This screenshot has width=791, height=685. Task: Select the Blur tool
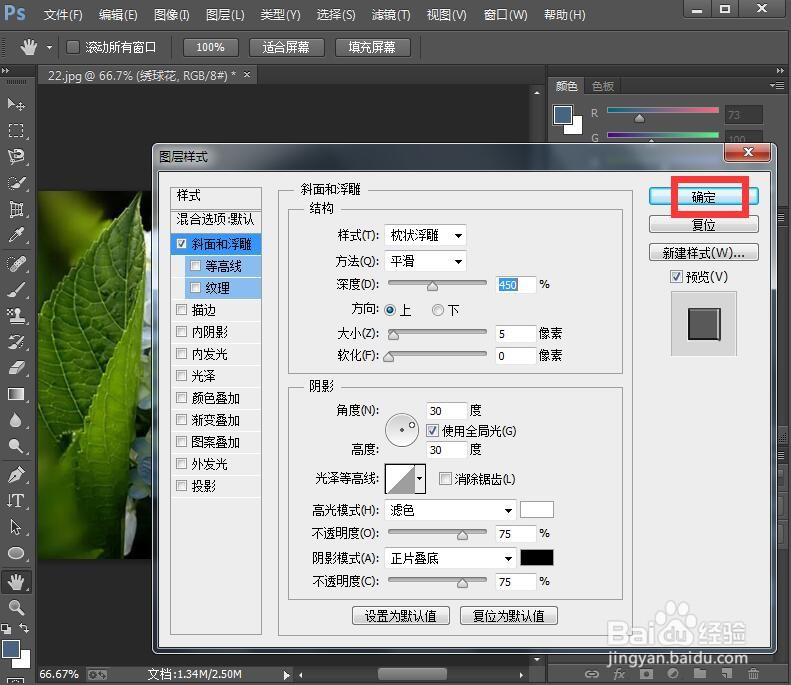(16, 421)
